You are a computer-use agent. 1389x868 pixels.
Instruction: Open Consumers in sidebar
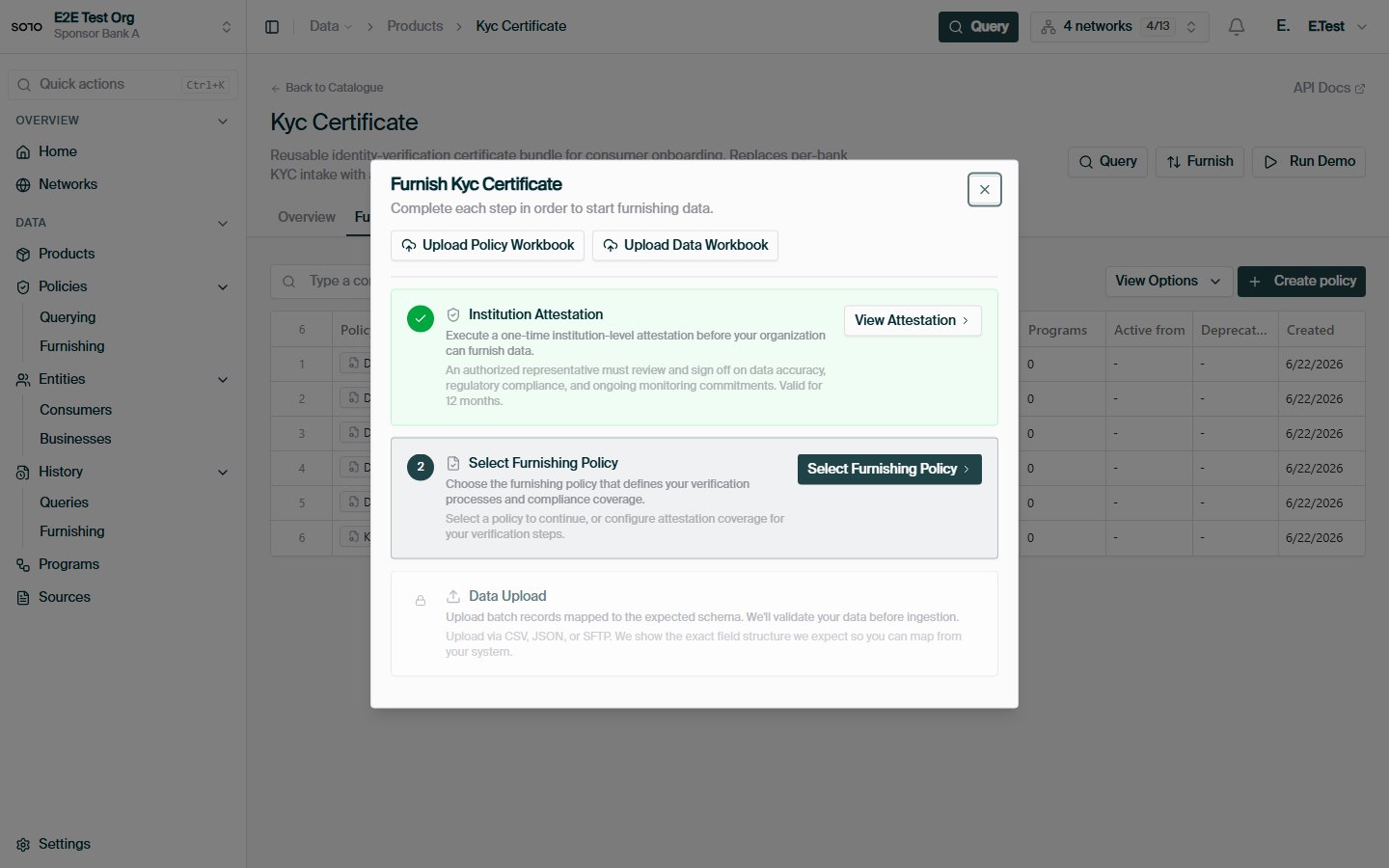coord(75,410)
